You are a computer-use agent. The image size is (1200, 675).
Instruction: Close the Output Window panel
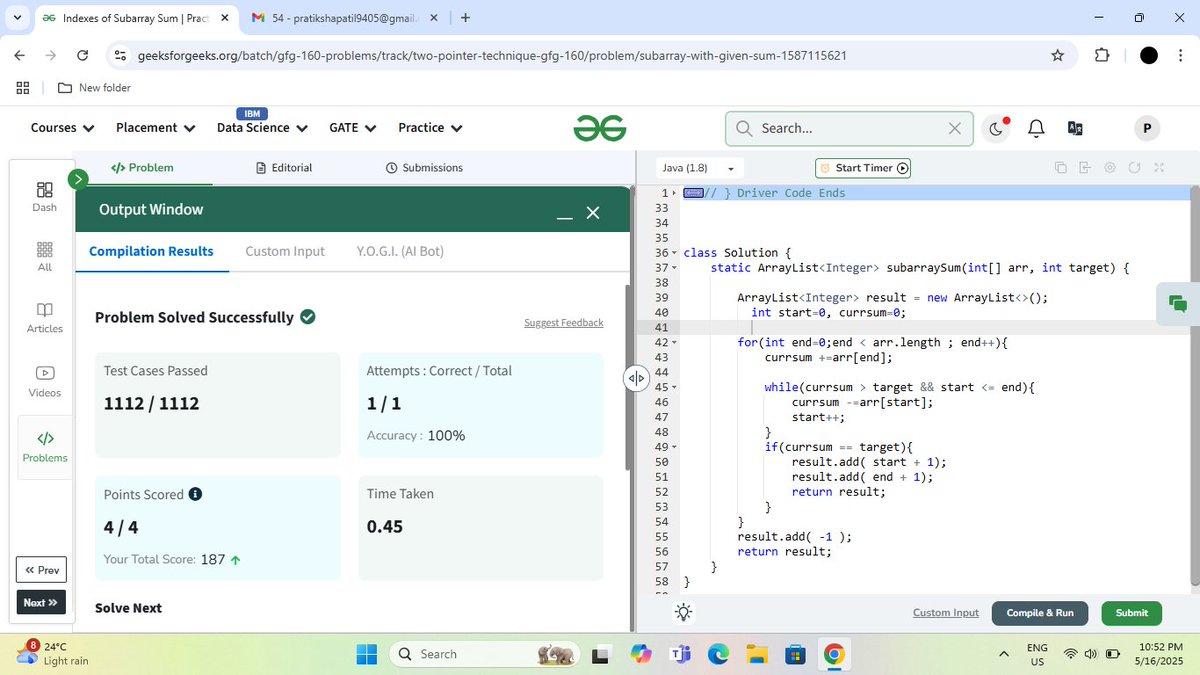coord(593,213)
